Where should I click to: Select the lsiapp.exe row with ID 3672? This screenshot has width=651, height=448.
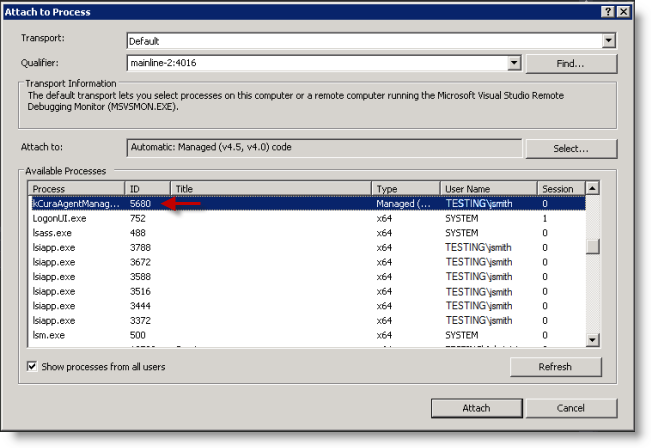click(308, 262)
